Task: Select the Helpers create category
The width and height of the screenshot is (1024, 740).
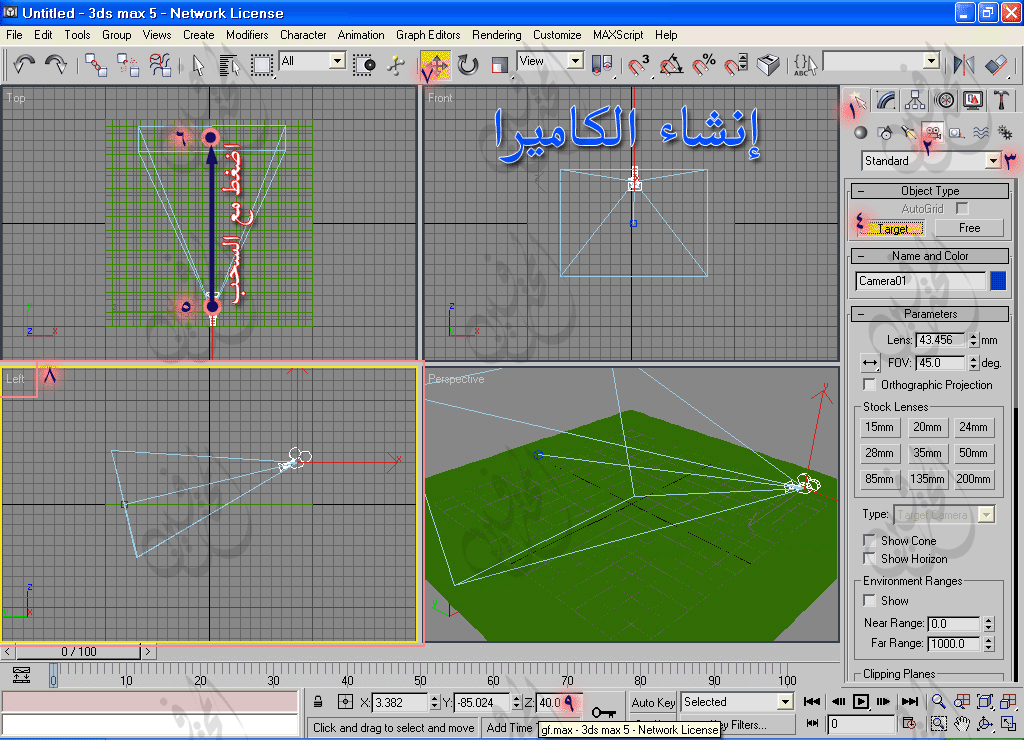Action: point(957,133)
